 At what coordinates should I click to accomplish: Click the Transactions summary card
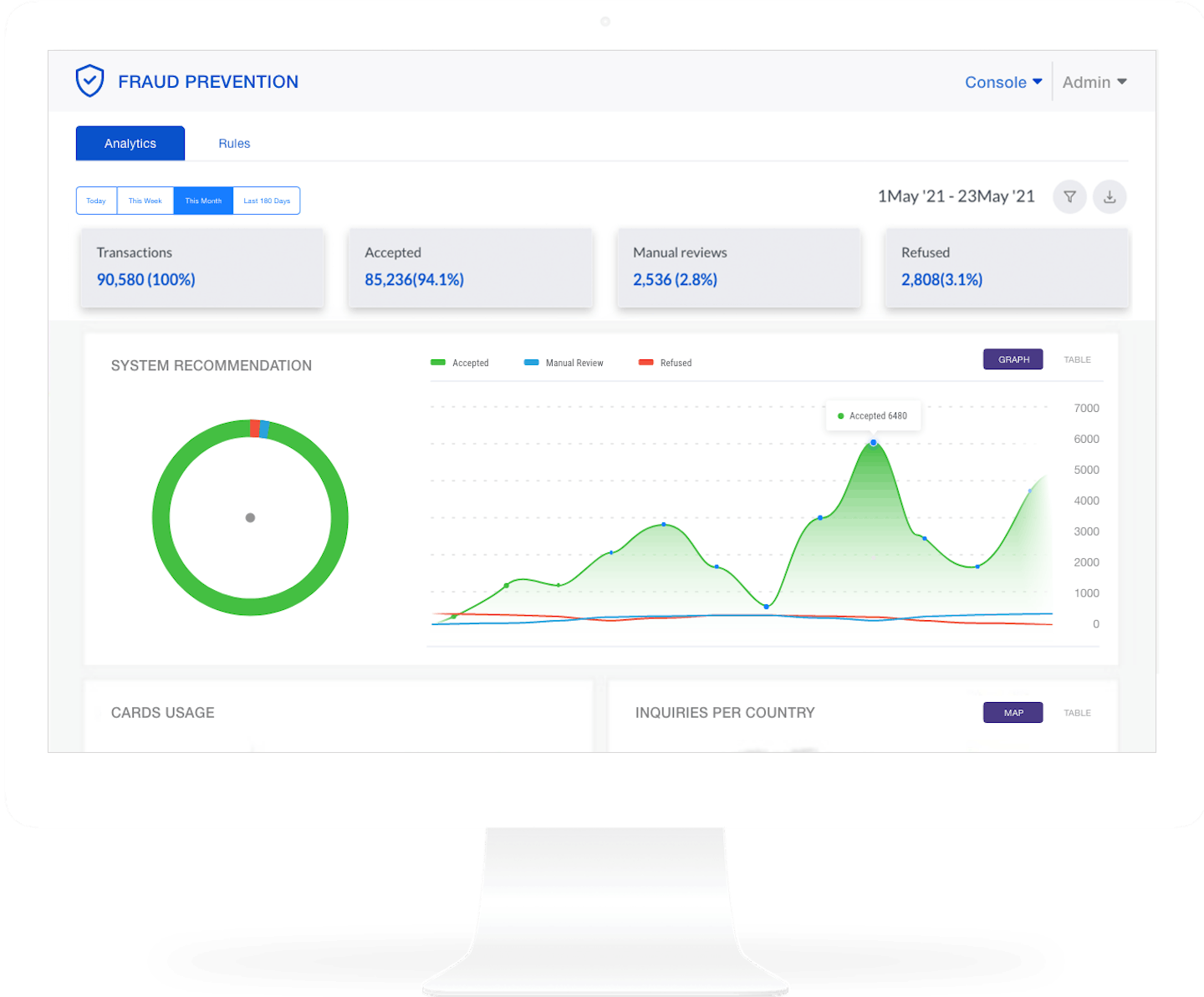point(202,267)
